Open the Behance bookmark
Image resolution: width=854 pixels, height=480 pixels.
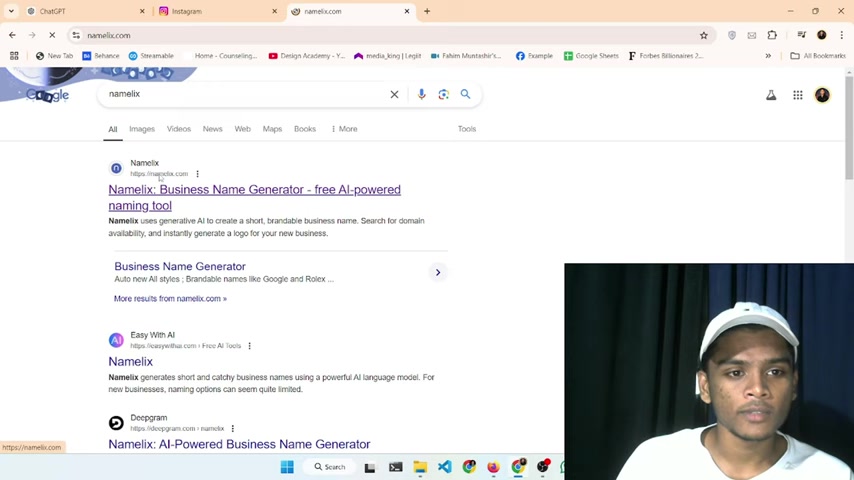(x=101, y=56)
